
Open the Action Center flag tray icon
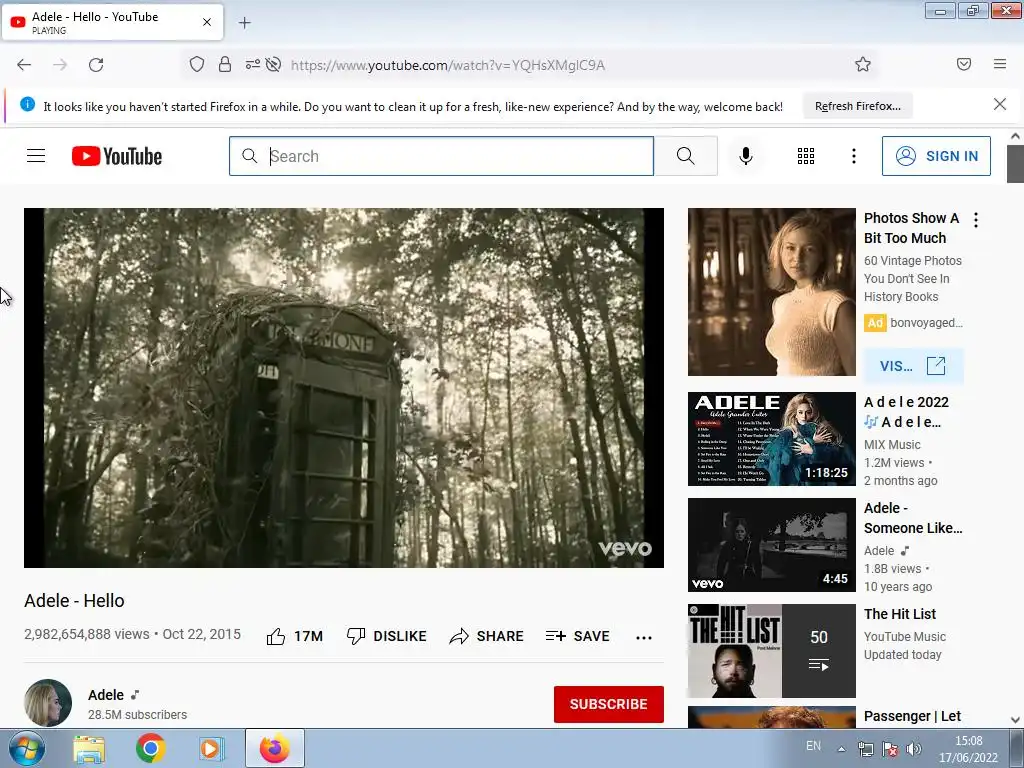coord(889,749)
